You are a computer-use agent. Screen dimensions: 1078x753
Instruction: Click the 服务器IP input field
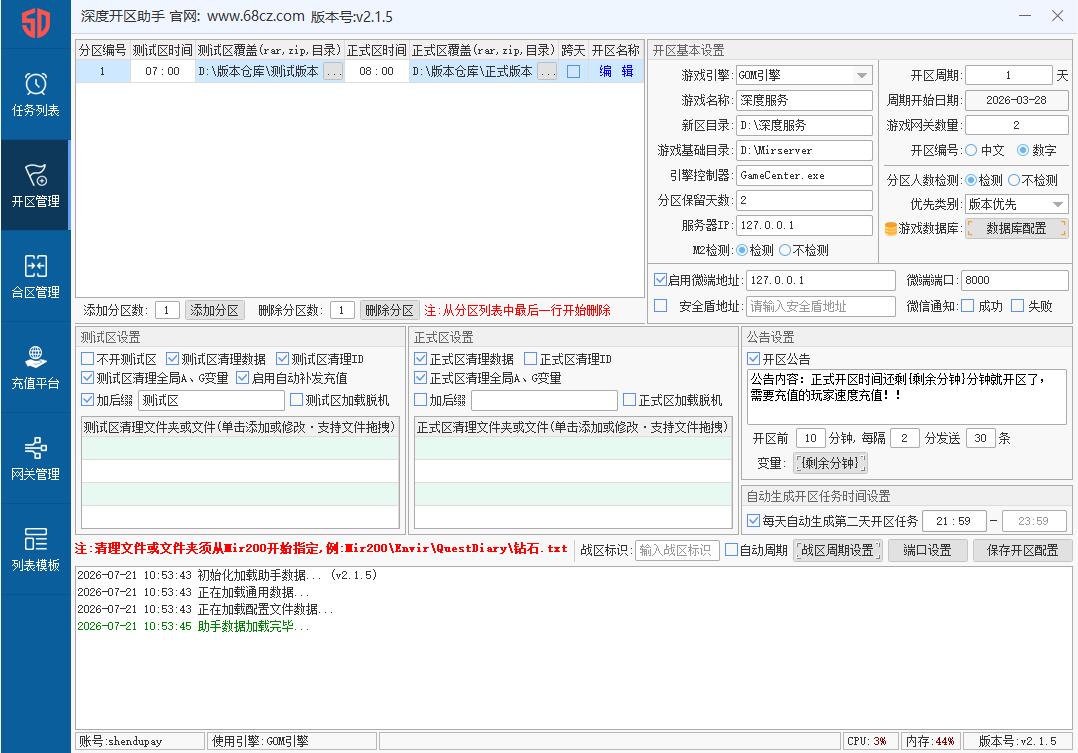(804, 225)
